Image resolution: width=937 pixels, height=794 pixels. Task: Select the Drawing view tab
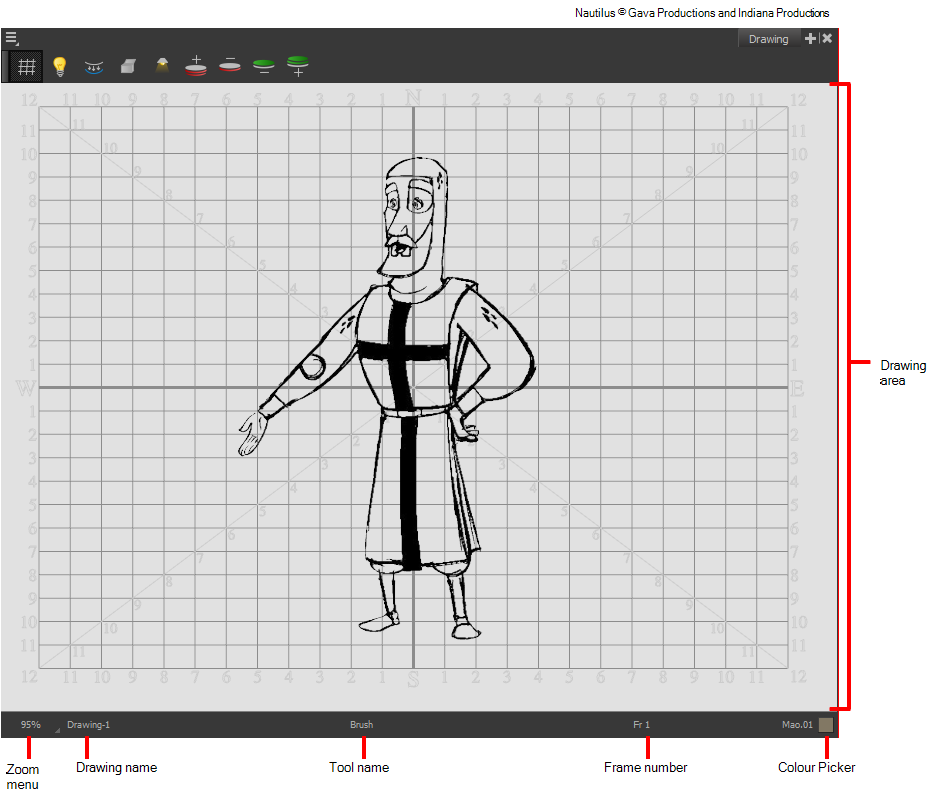click(768, 39)
